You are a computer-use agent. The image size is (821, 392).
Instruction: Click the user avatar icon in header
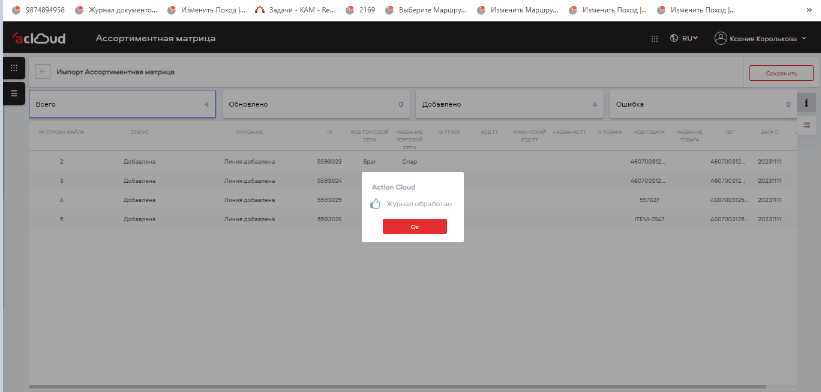[x=720, y=38]
